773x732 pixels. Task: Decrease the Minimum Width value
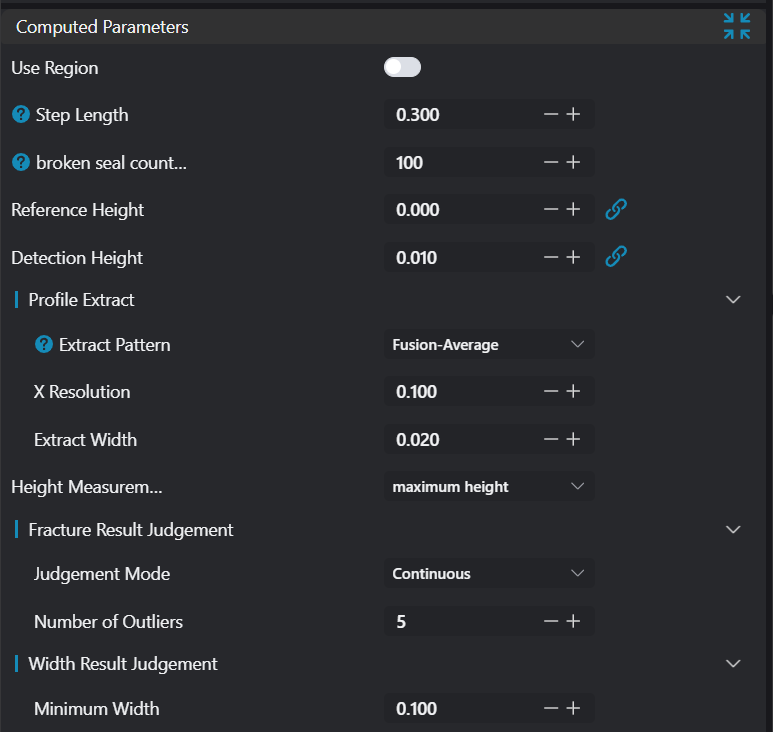pyautogui.click(x=551, y=709)
